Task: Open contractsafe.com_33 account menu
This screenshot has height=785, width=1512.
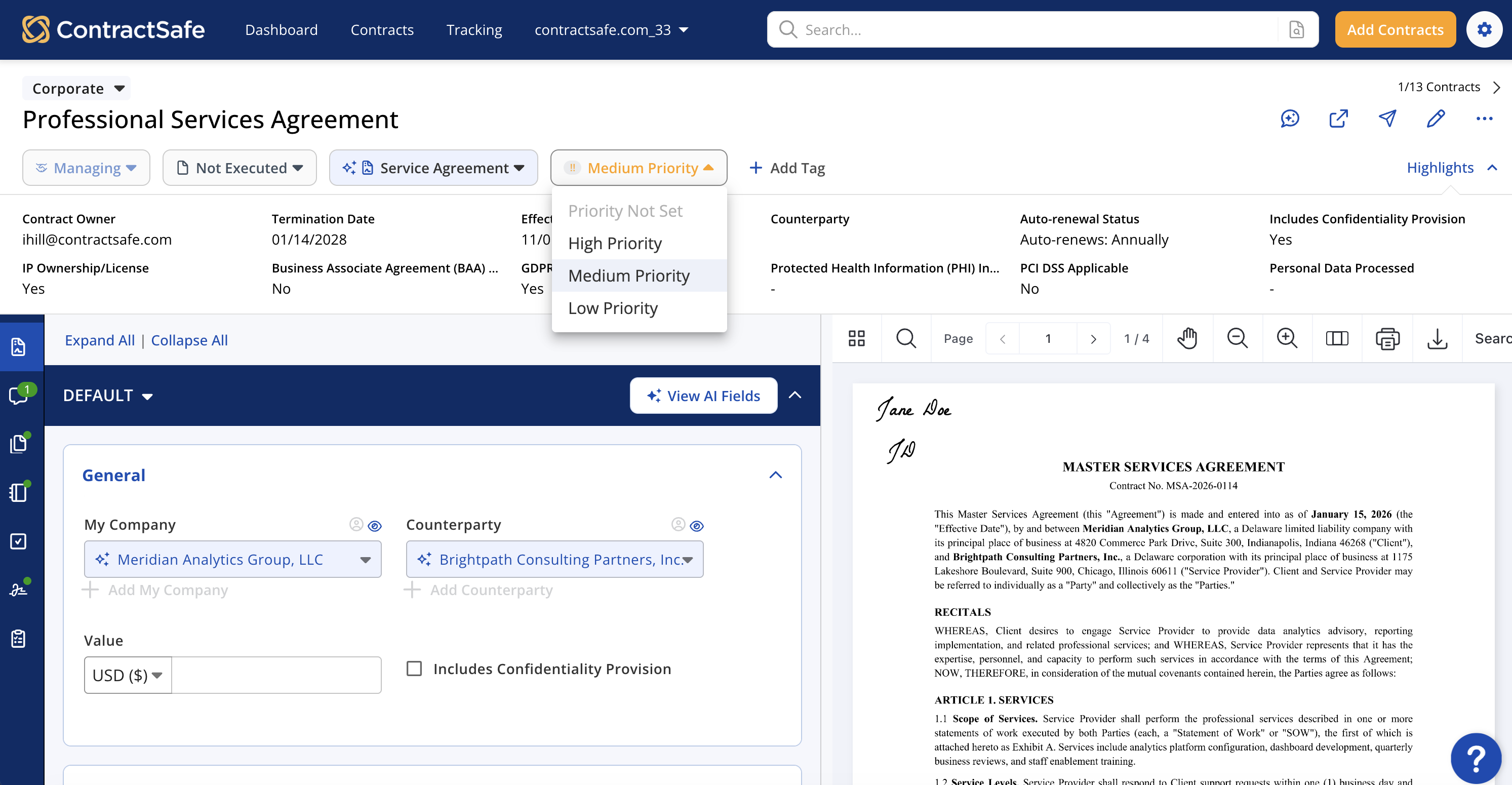Action: [612, 29]
